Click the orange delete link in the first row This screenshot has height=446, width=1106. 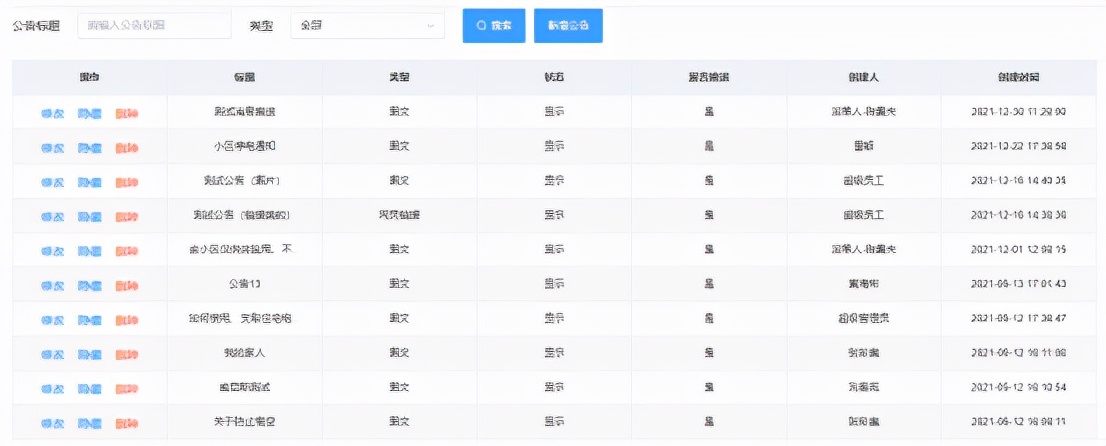tap(127, 113)
